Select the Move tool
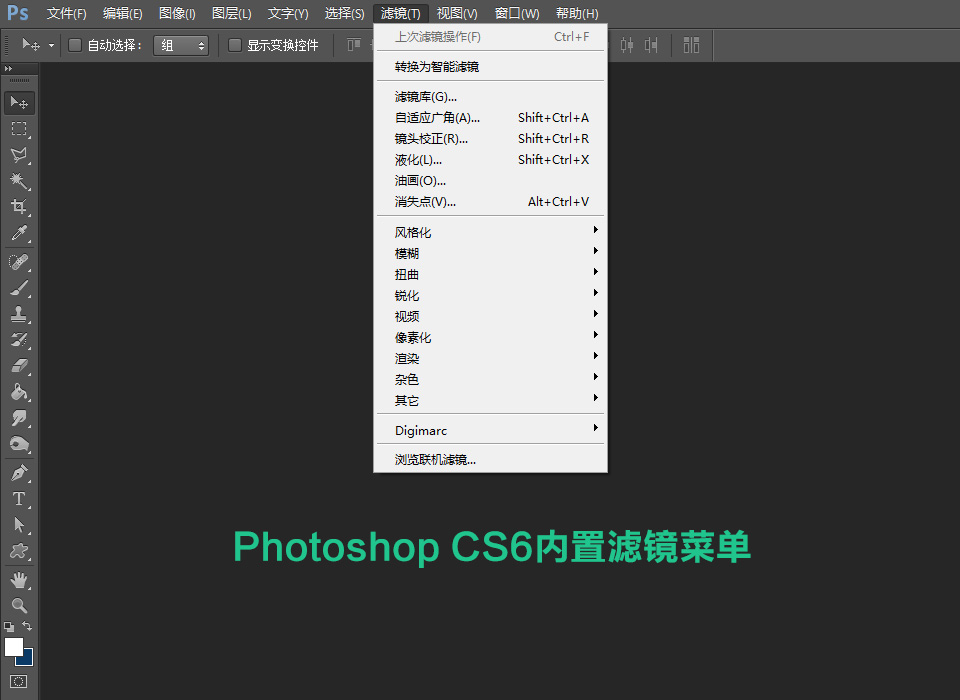The width and height of the screenshot is (960, 700). click(21, 102)
